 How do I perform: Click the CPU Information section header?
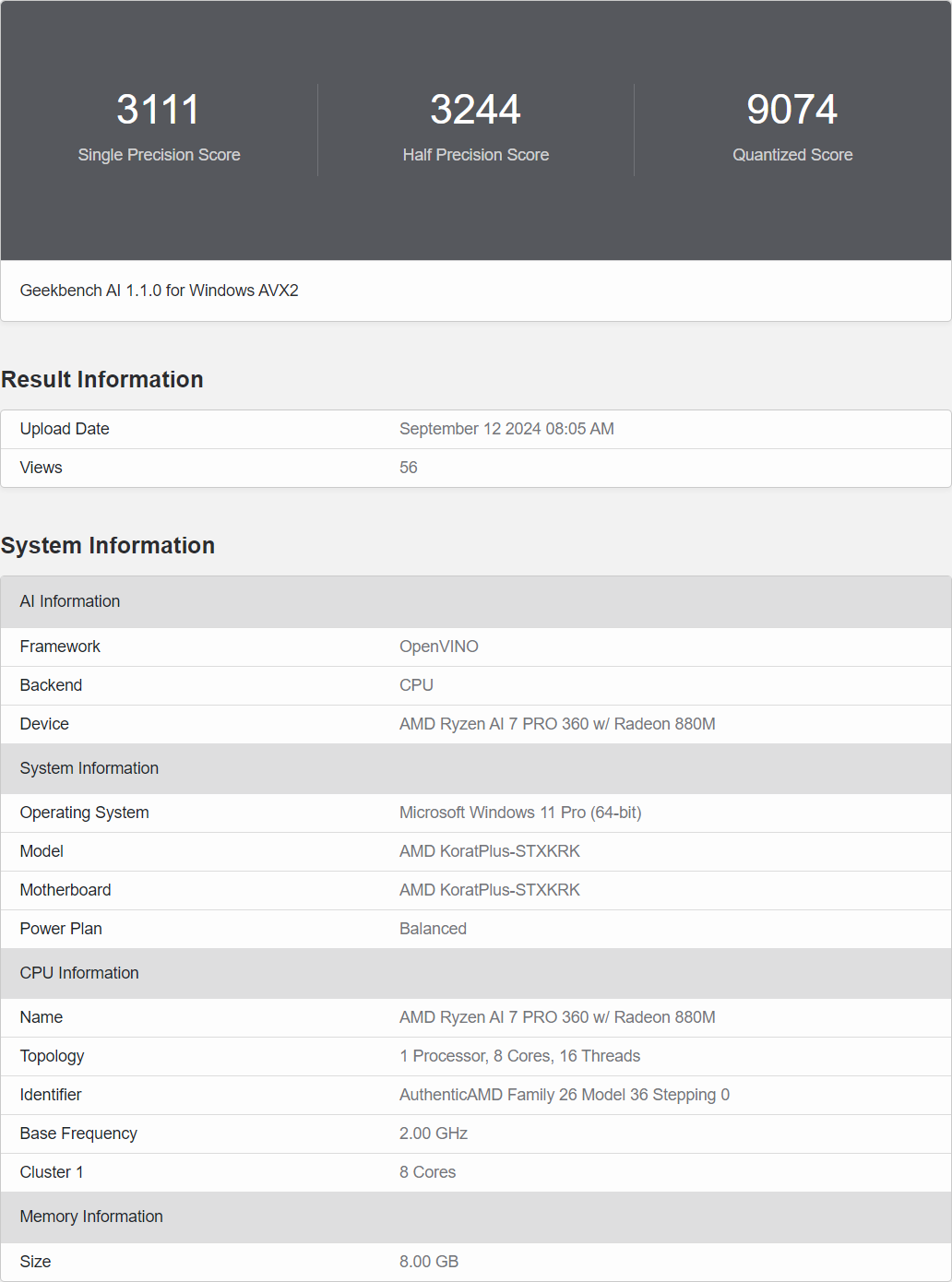click(79, 973)
